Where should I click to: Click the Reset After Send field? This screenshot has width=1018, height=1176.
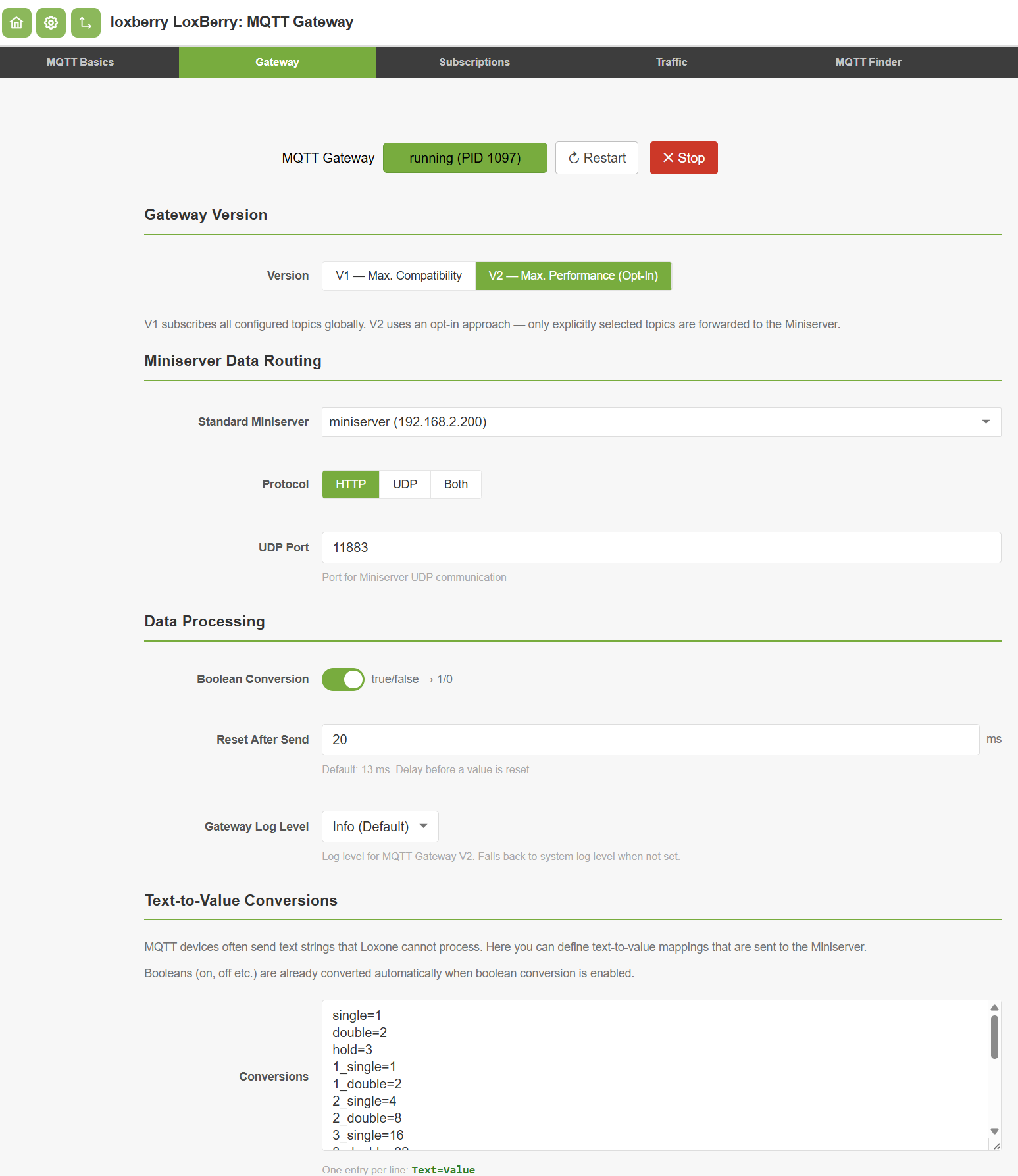click(650, 740)
